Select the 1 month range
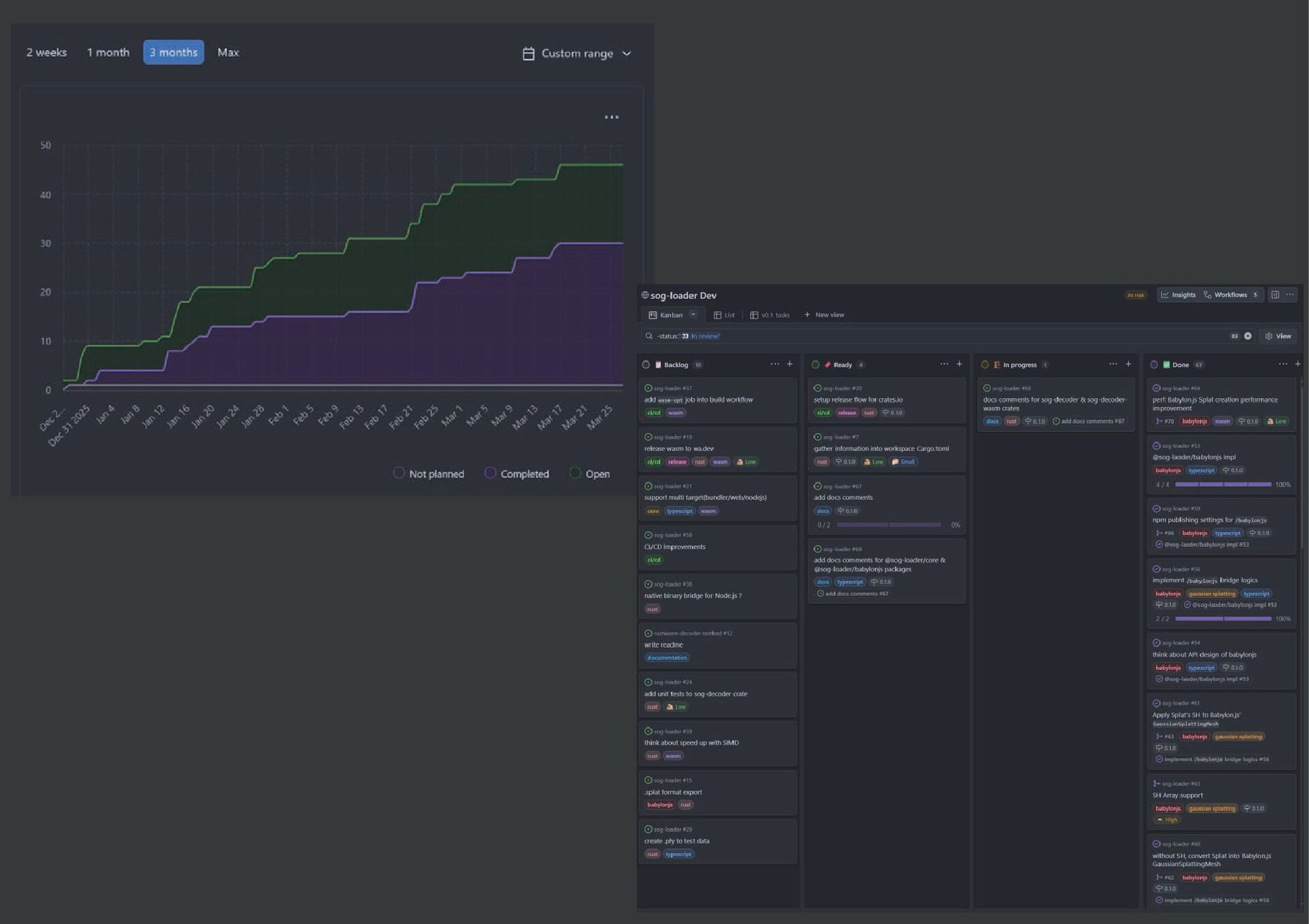 pyautogui.click(x=108, y=53)
